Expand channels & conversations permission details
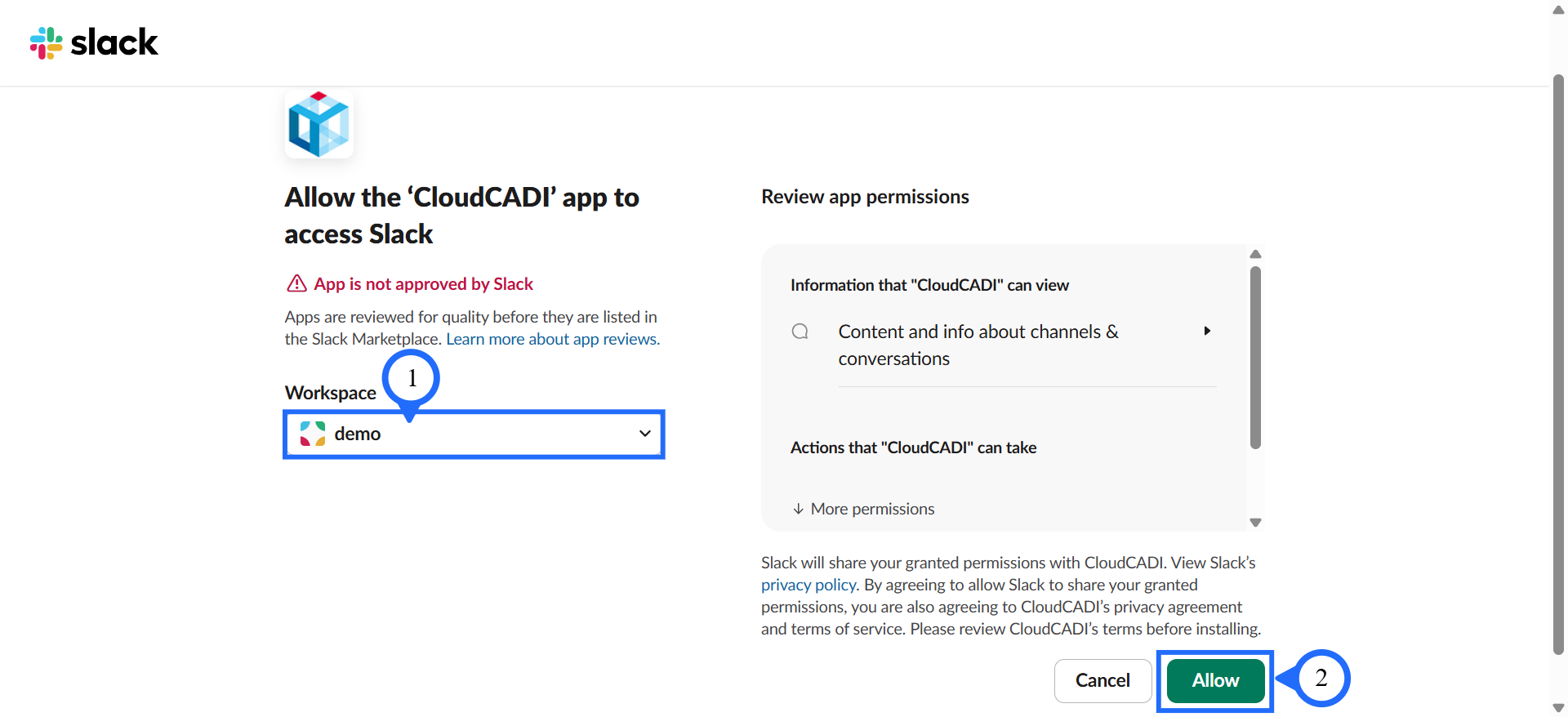This screenshot has height=717, width=1568. tap(1207, 331)
